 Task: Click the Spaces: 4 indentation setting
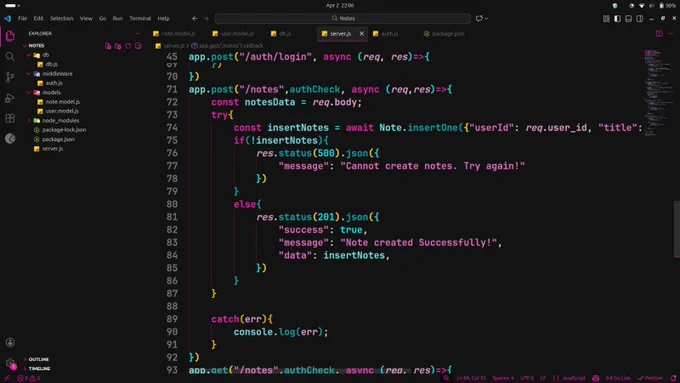[x=503, y=378]
